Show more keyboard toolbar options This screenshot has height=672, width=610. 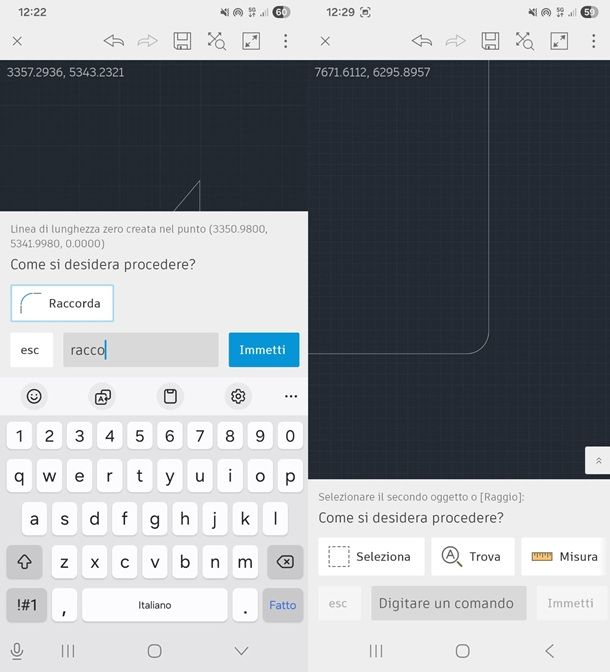click(291, 396)
